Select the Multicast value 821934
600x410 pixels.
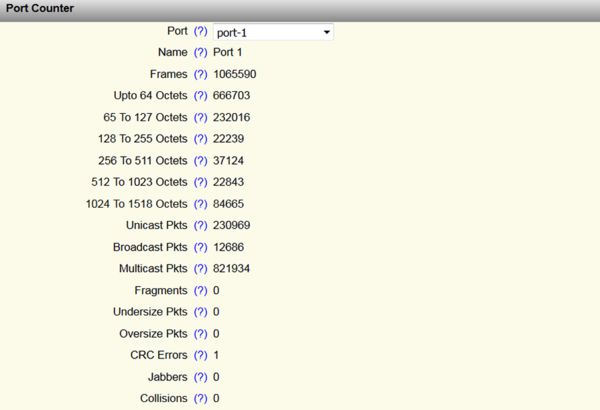[232, 268]
